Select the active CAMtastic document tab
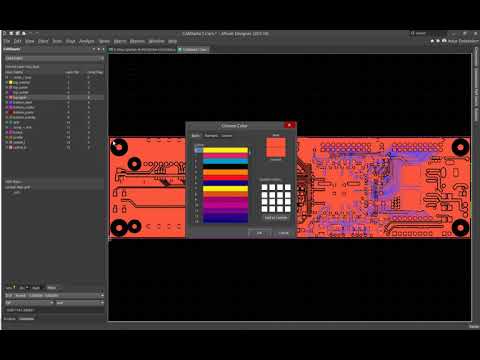The image size is (480, 360). click(193, 49)
